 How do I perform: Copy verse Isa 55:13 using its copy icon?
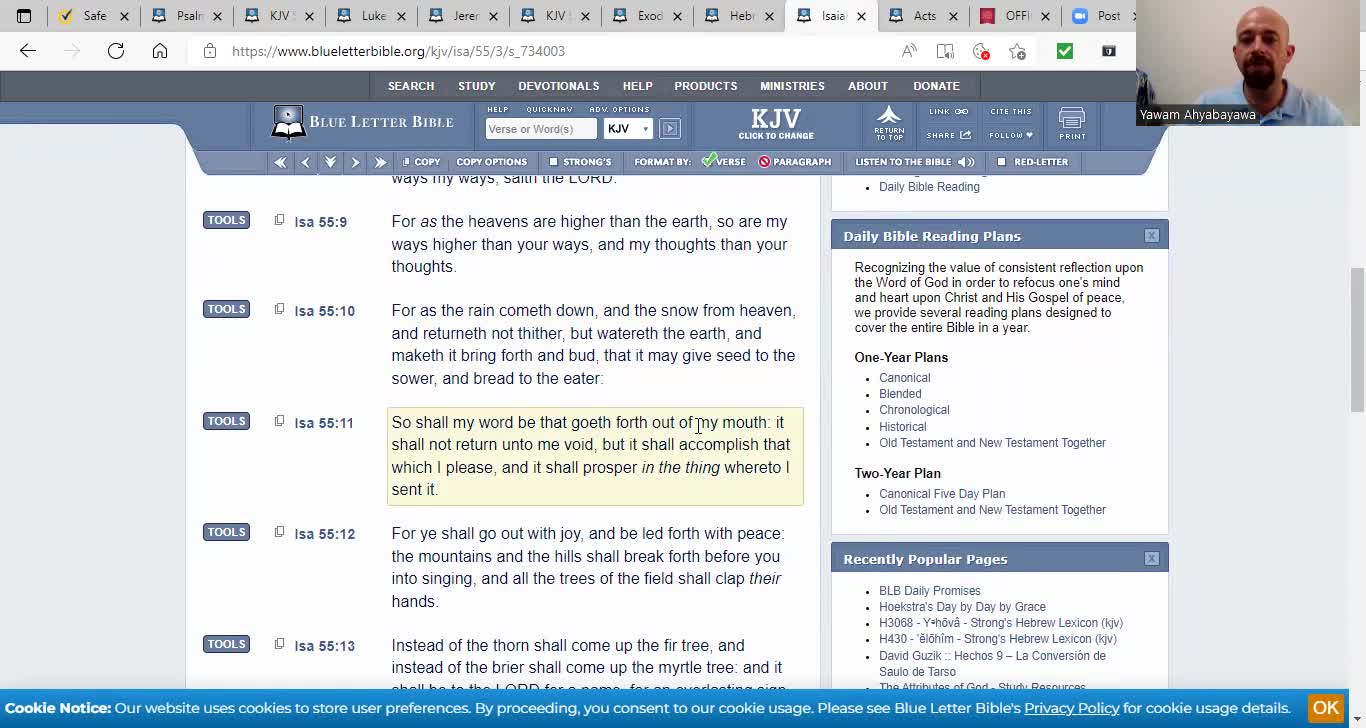[x=279, y=644]
